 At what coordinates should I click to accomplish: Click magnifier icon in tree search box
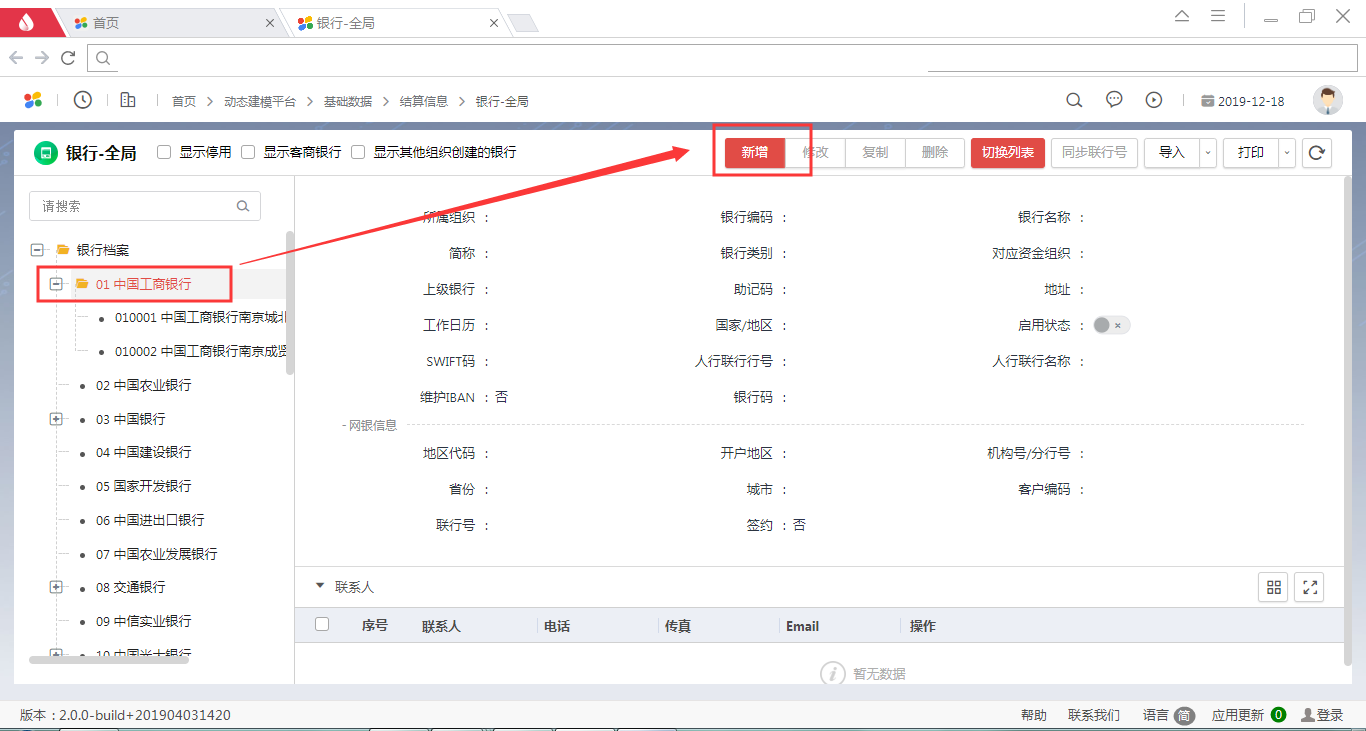tap(242, 206)
